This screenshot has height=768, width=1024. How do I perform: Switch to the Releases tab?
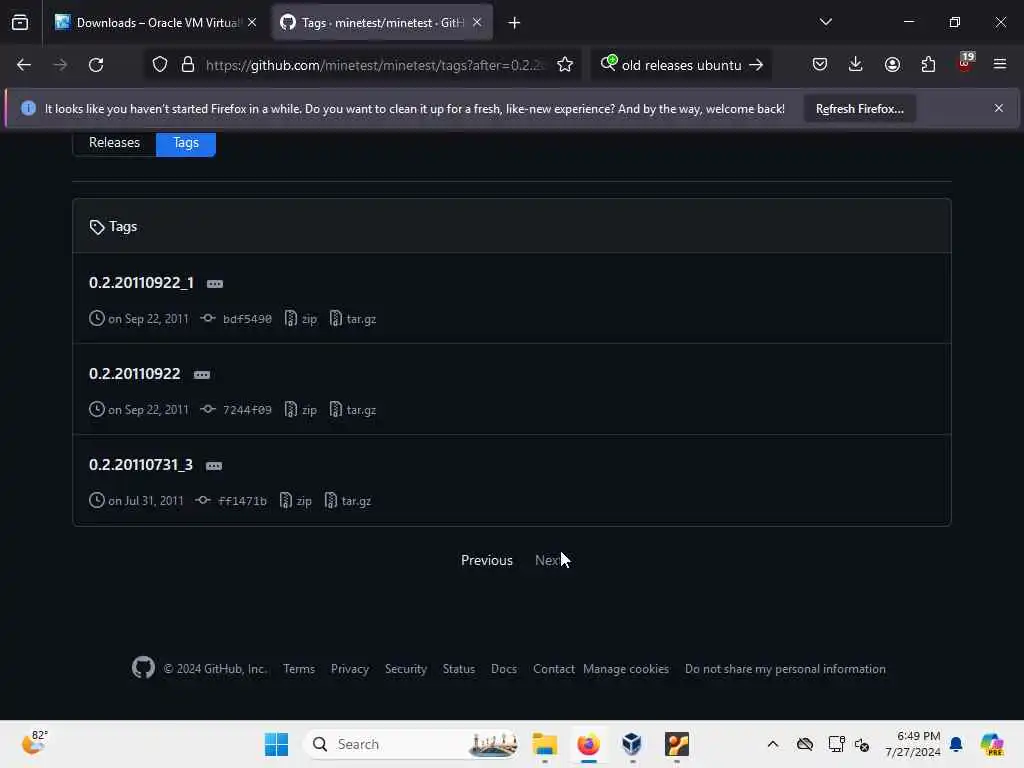point(114,142)
